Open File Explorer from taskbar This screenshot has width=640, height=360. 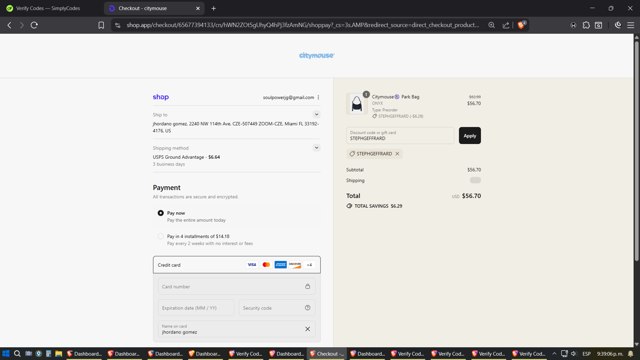coord(59,353)
